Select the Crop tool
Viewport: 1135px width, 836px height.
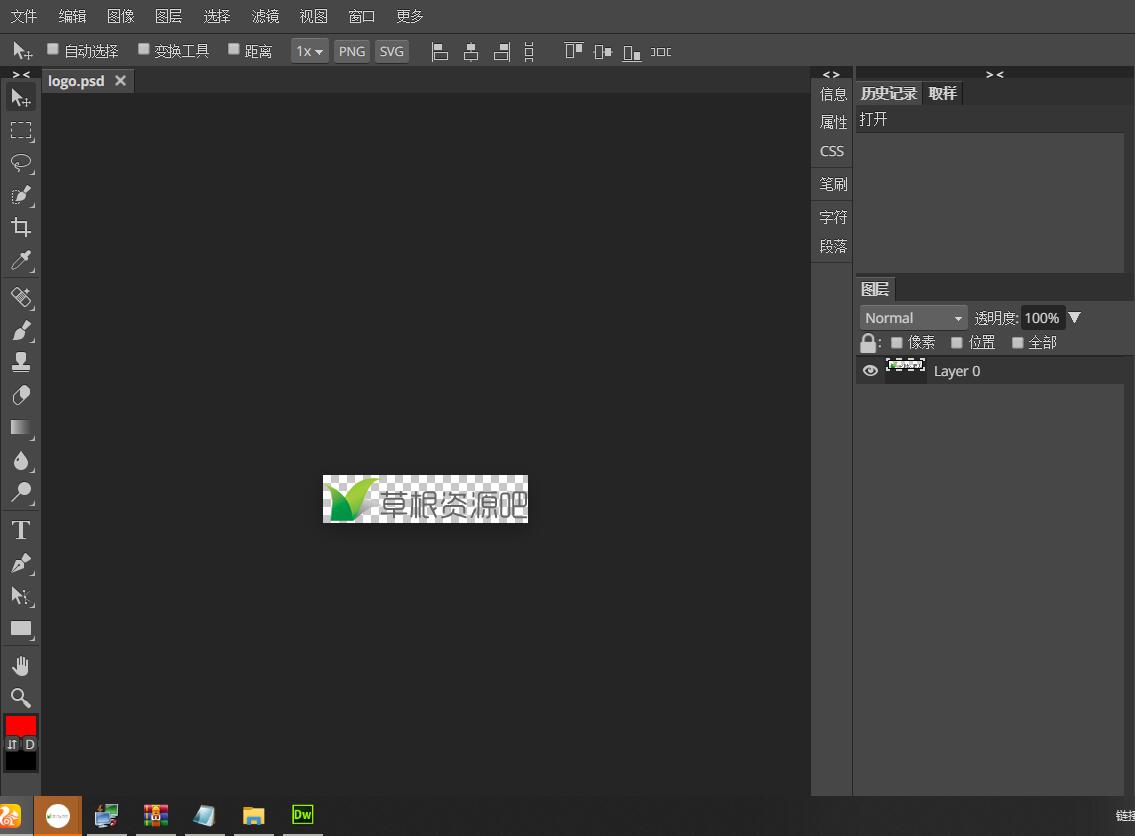click(x=21, y=227)
